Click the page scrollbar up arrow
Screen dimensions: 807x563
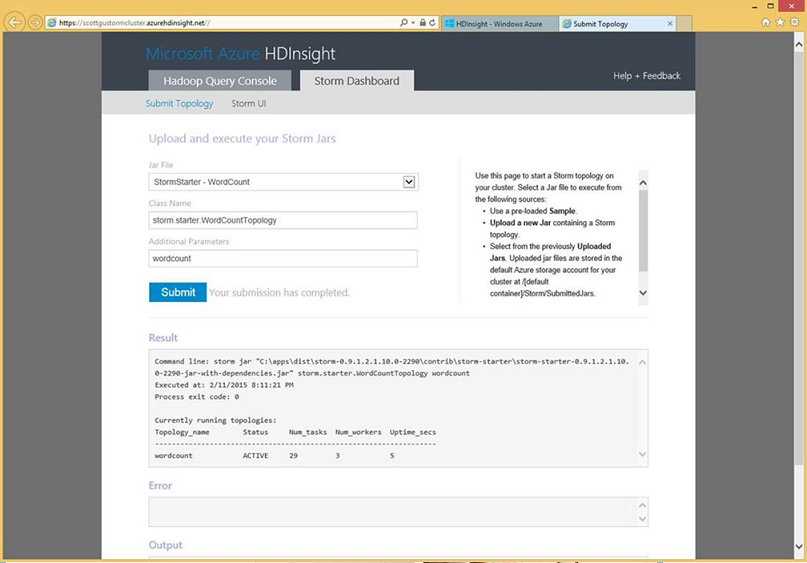pos(799,45)
